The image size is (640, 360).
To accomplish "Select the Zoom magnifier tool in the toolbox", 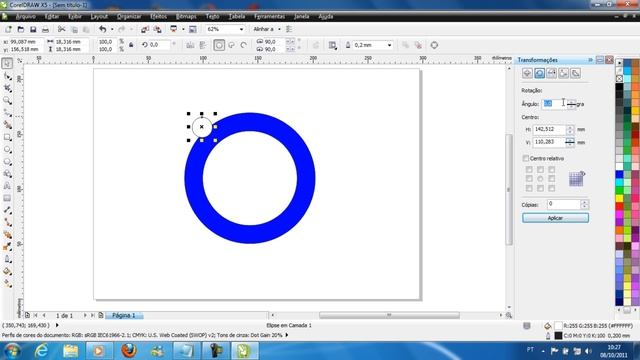I will pos(7,100).
